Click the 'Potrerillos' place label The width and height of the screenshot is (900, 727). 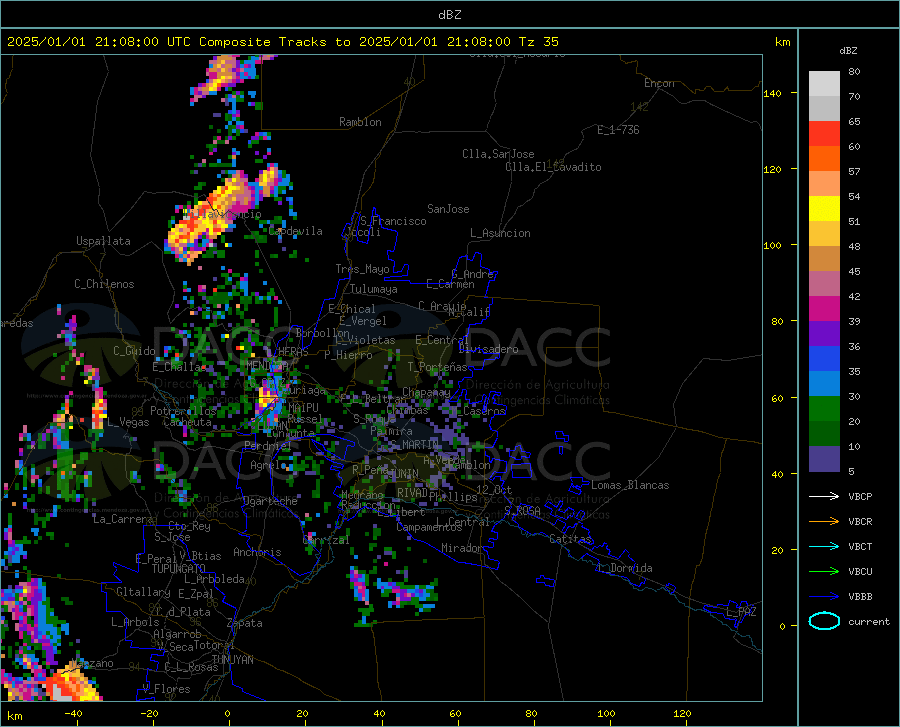click(183, 411)
